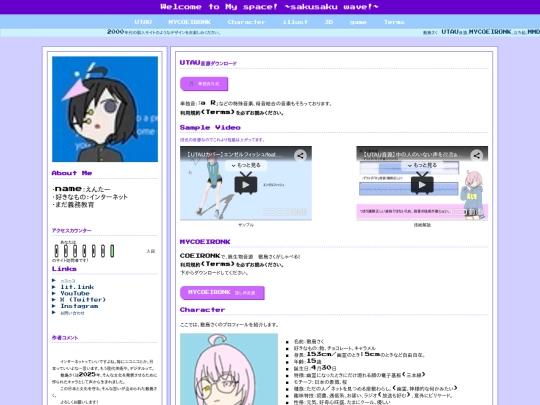Select Character in the top navigation bar

pos(246,22)
